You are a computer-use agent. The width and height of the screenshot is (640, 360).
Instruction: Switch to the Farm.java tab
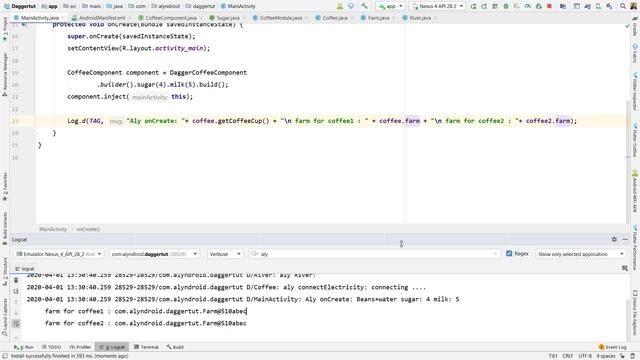(x=378, y=18)
